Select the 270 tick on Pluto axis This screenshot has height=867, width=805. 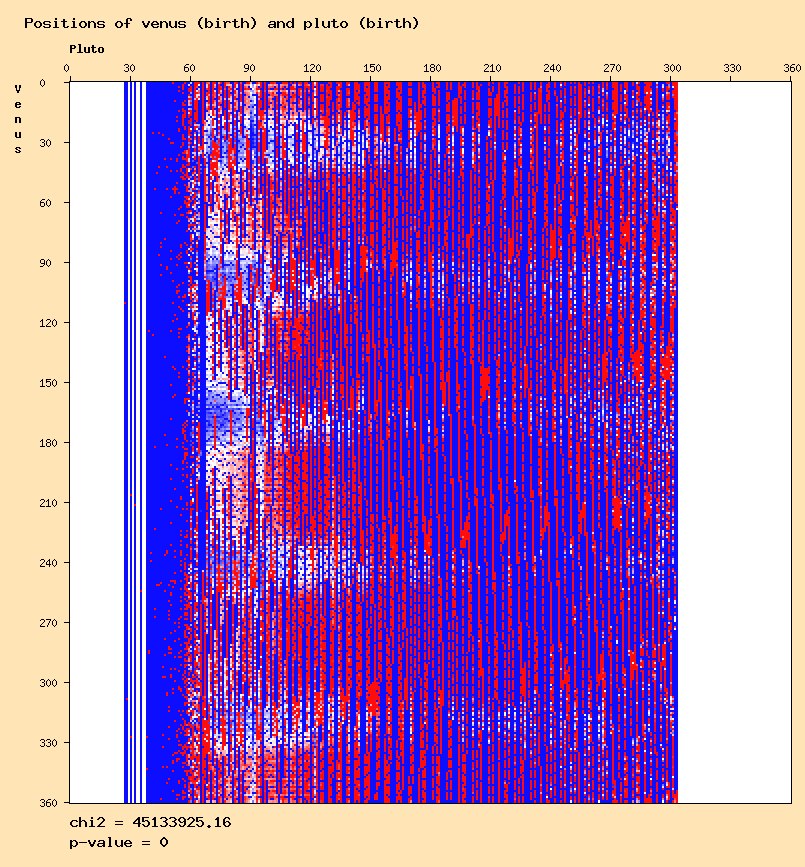[x=612, y=68]
